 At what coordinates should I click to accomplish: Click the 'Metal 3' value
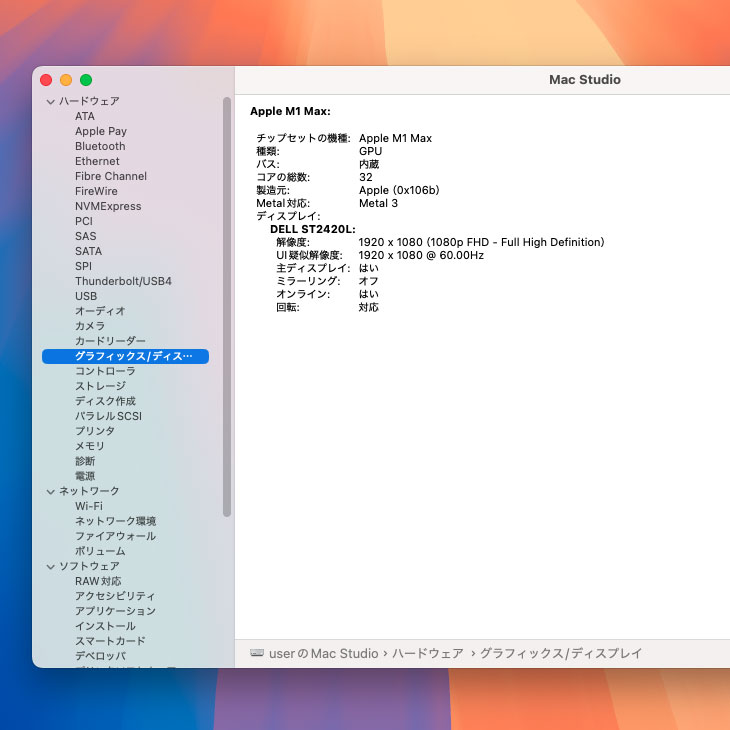(x=378, y=203)
